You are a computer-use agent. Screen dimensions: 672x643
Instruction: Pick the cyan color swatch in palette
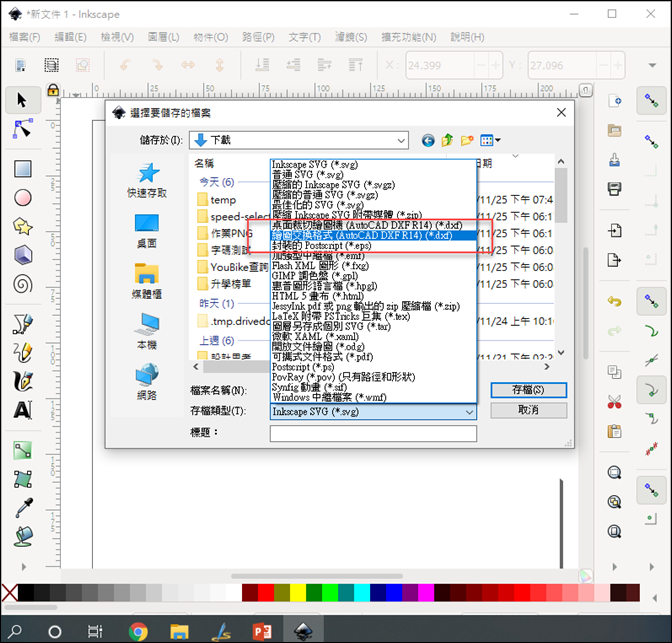pos(362,593)
